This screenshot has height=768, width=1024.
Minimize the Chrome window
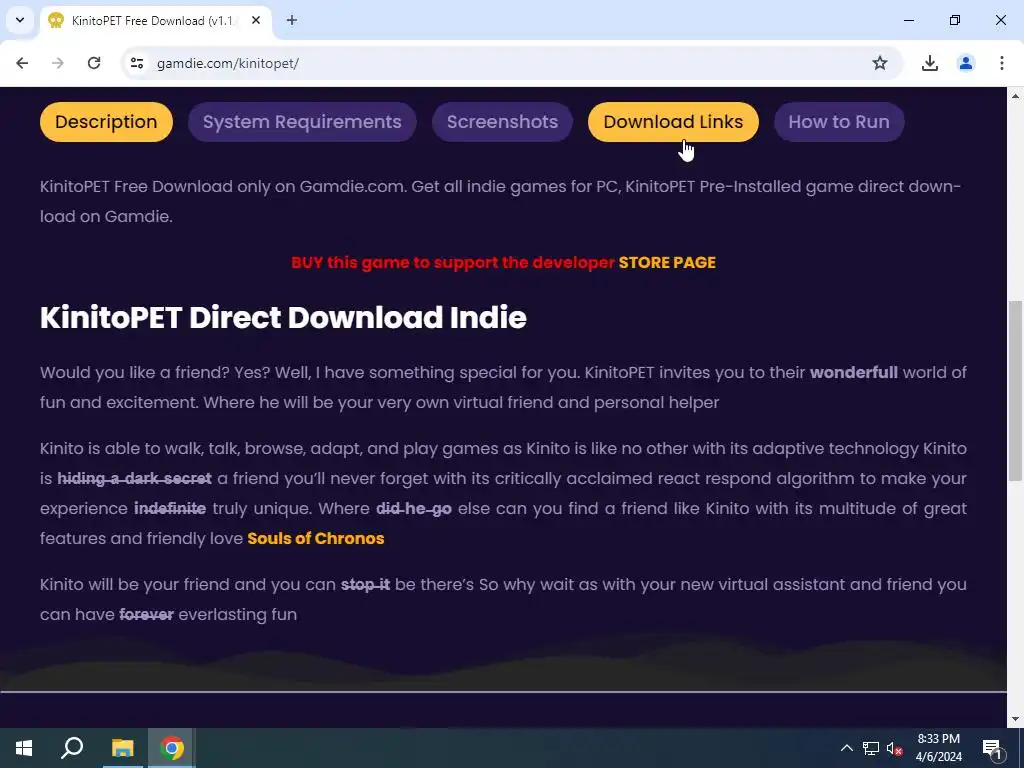pos(908,20)
